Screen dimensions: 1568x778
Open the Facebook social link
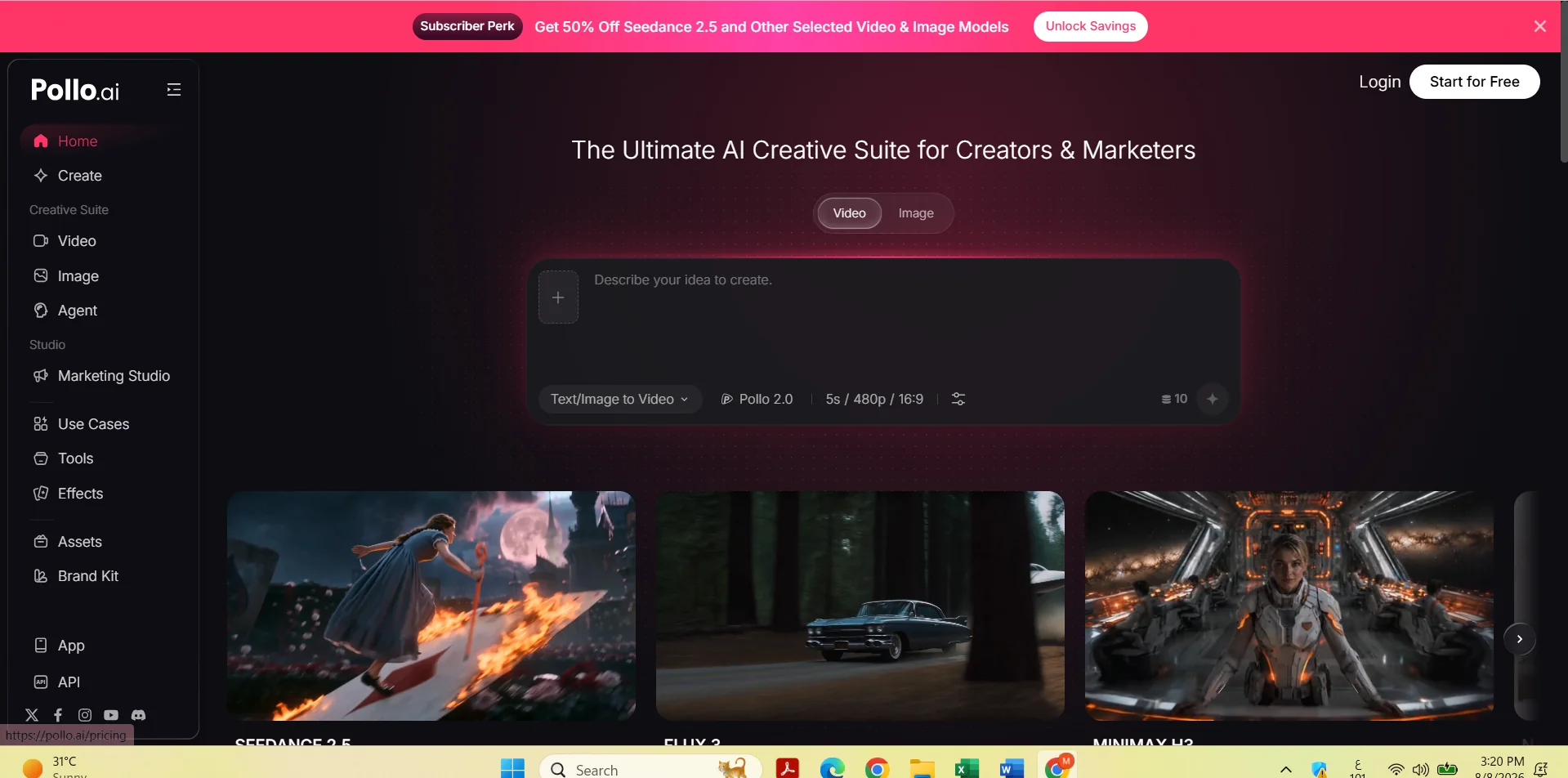tap(58, 715)
